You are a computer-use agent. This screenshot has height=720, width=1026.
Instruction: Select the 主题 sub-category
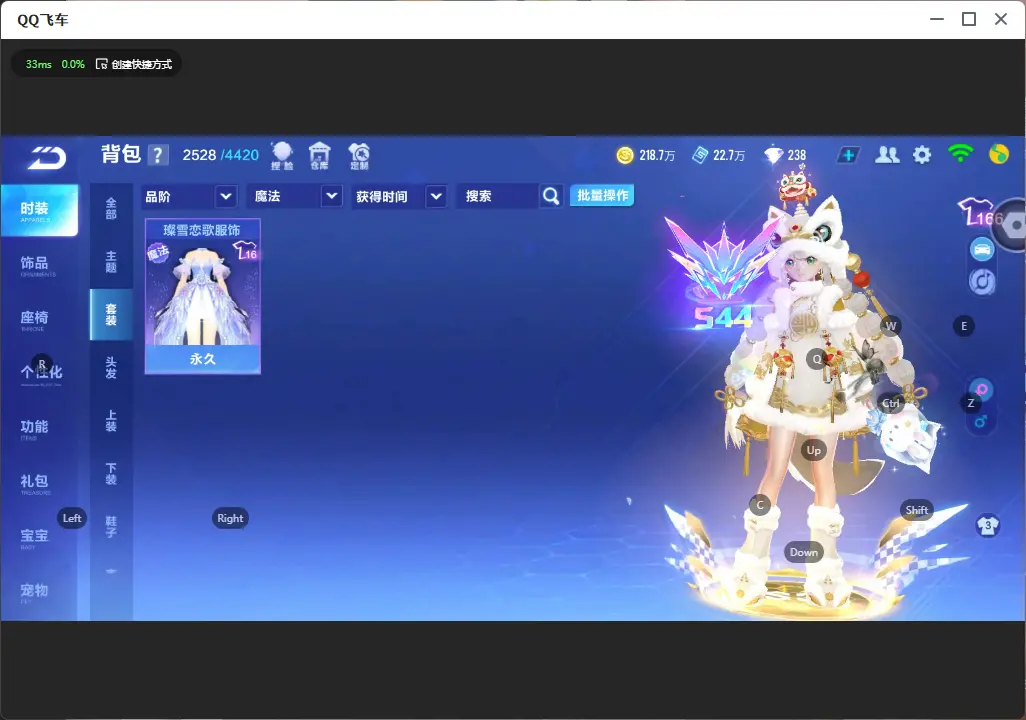[111, 262]
